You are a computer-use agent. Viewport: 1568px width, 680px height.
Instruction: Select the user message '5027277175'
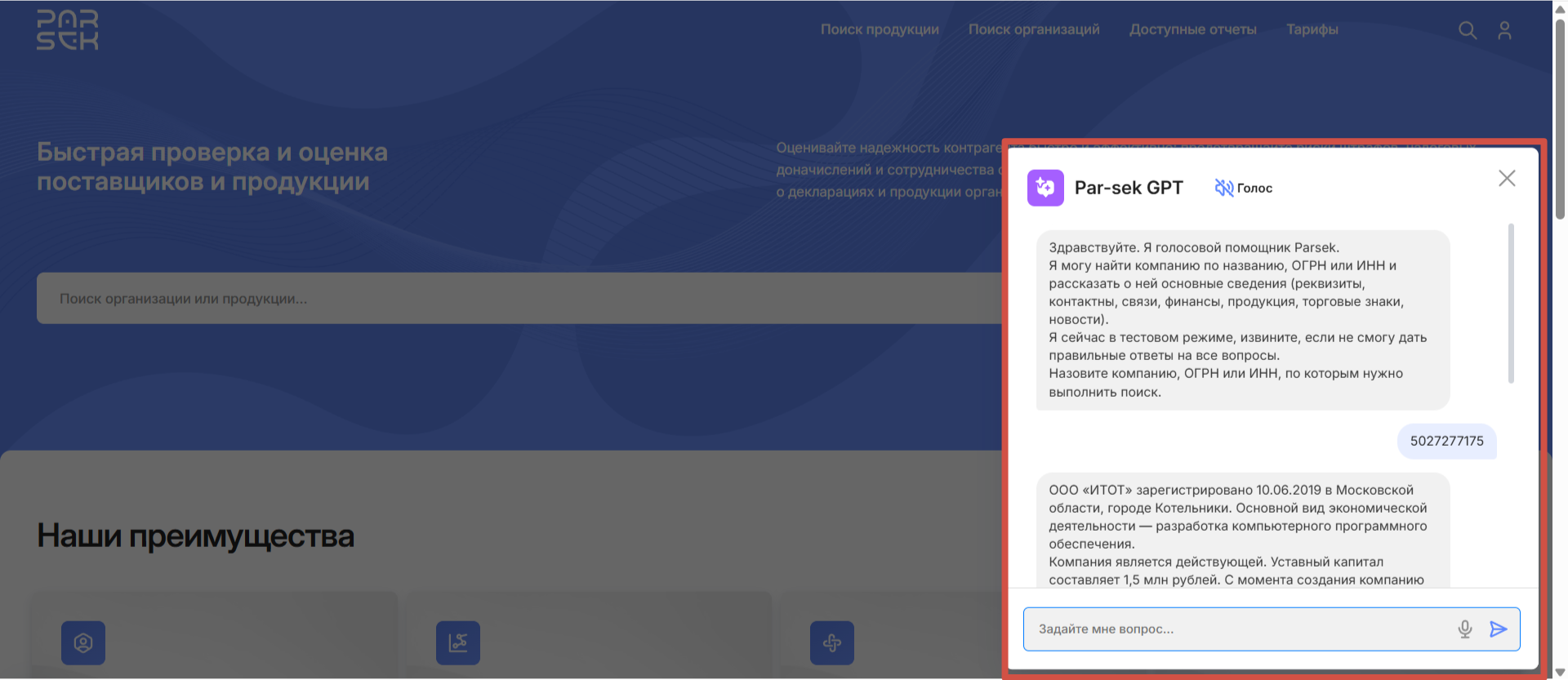[x=1446, y=441]
